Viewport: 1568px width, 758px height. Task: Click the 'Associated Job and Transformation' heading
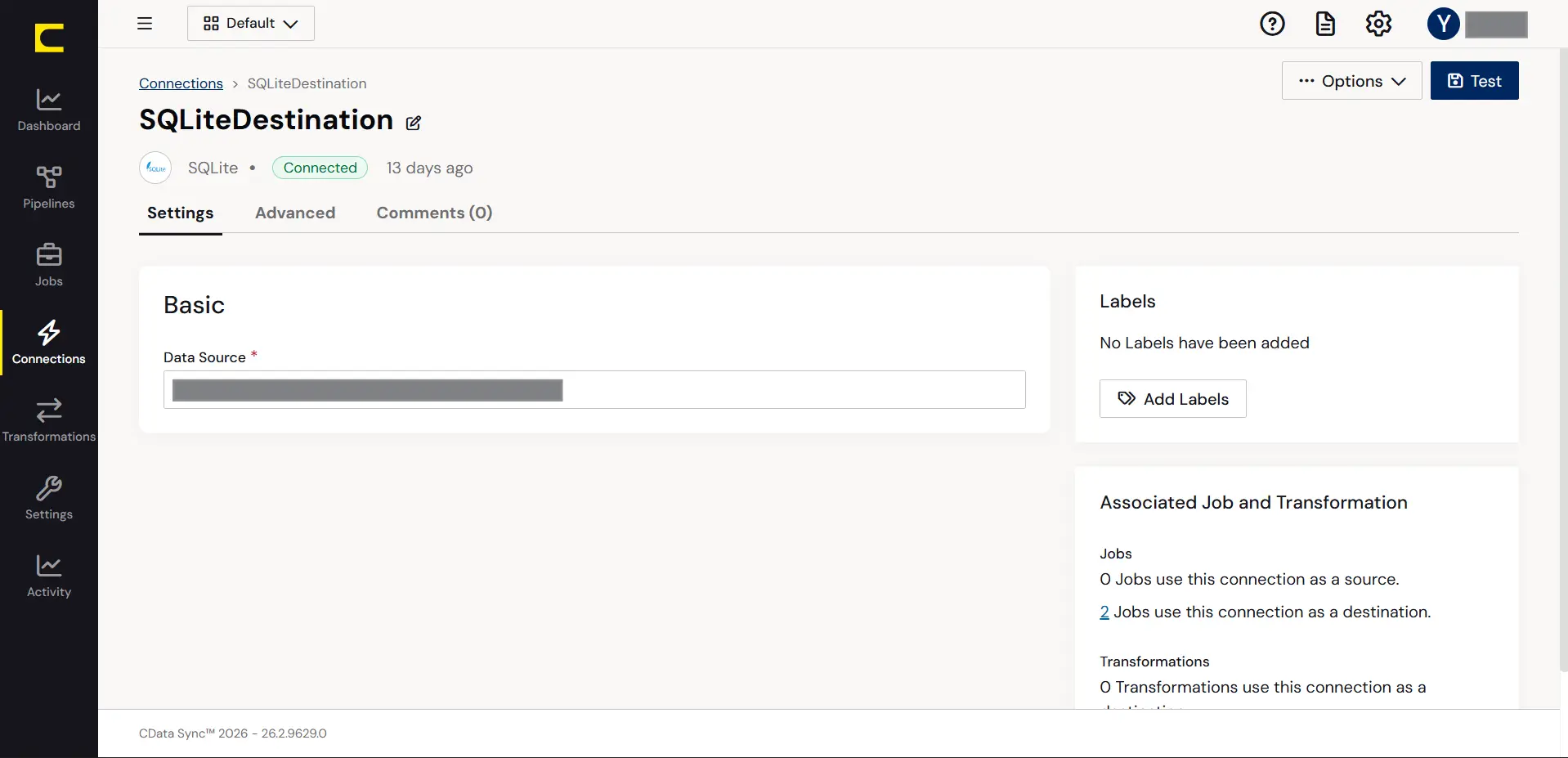tap(1253, 502)
